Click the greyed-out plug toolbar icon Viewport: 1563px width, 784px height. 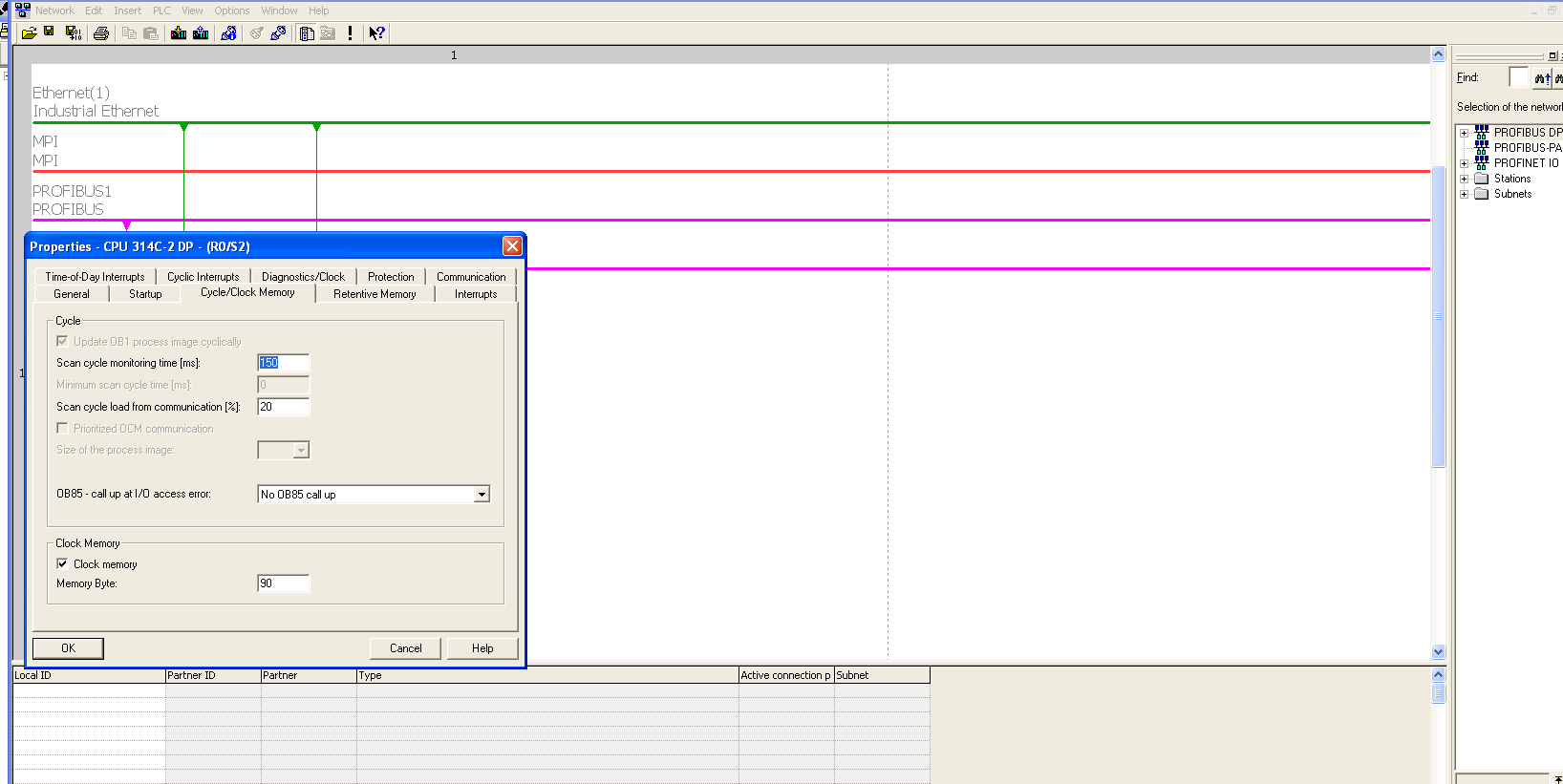point(256,32)
